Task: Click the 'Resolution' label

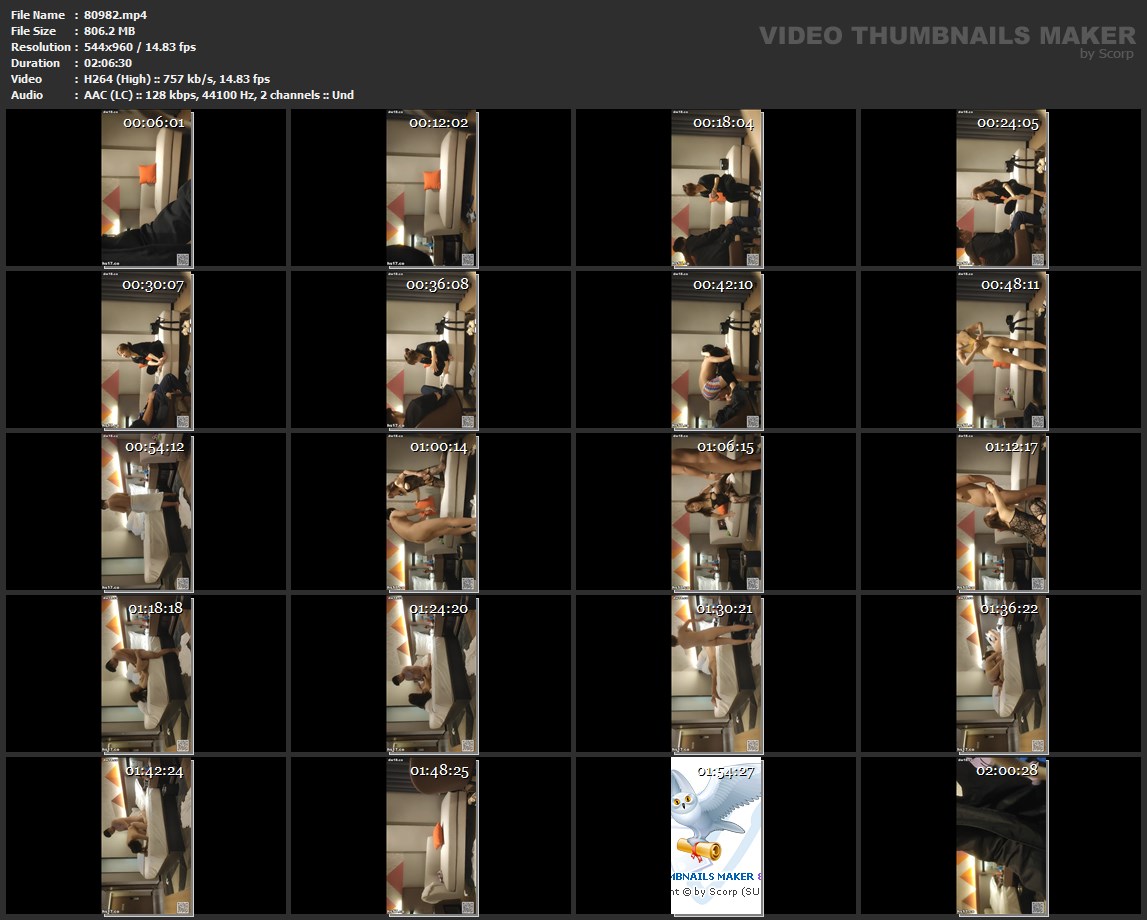Action: click(40, 47)
